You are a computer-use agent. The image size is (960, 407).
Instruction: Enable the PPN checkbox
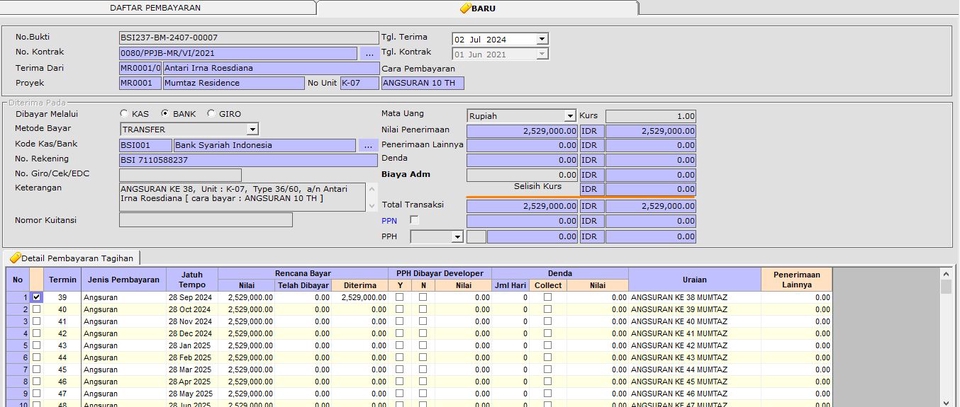[x=415, y=220]
